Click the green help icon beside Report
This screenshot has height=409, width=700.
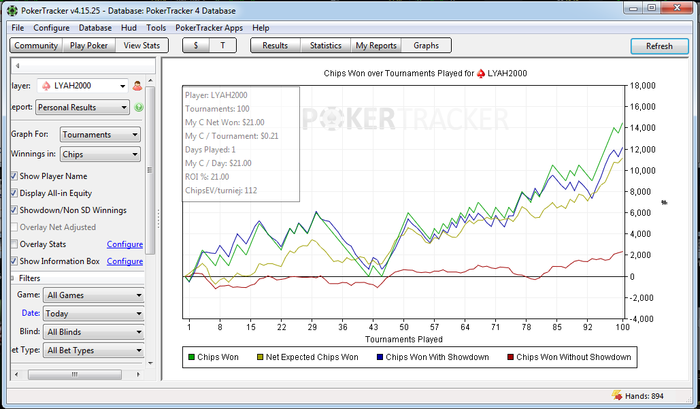[x=139, y=107]
